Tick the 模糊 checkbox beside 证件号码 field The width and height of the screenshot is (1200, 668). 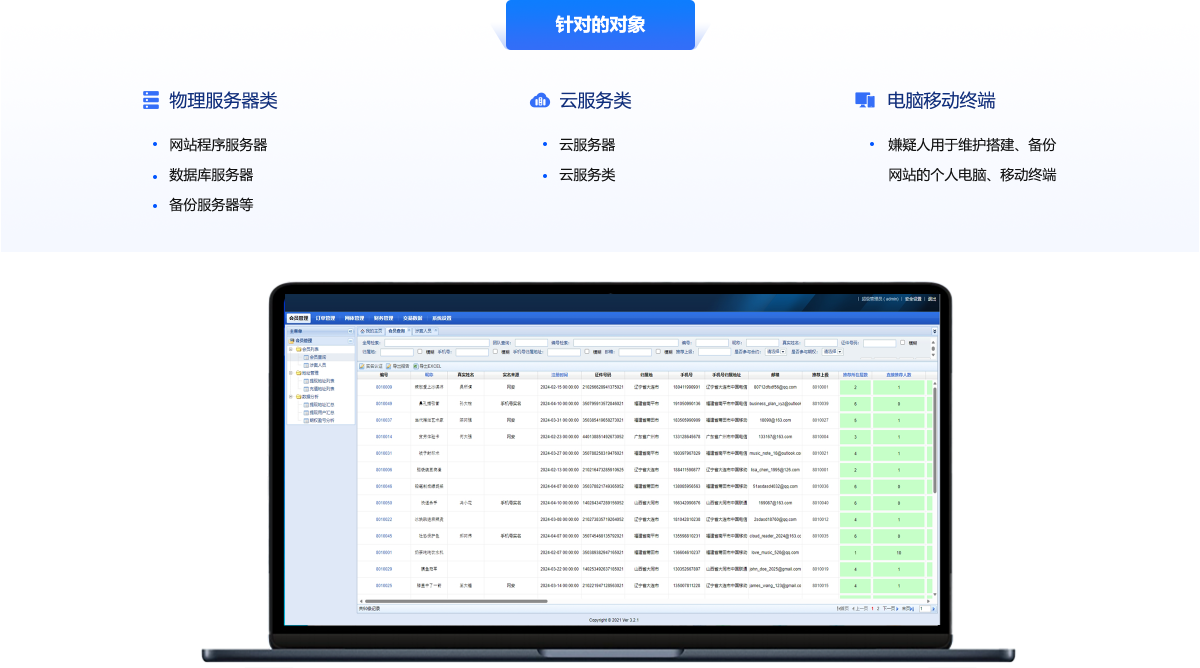pyautogui.click(x=902, y=343)
